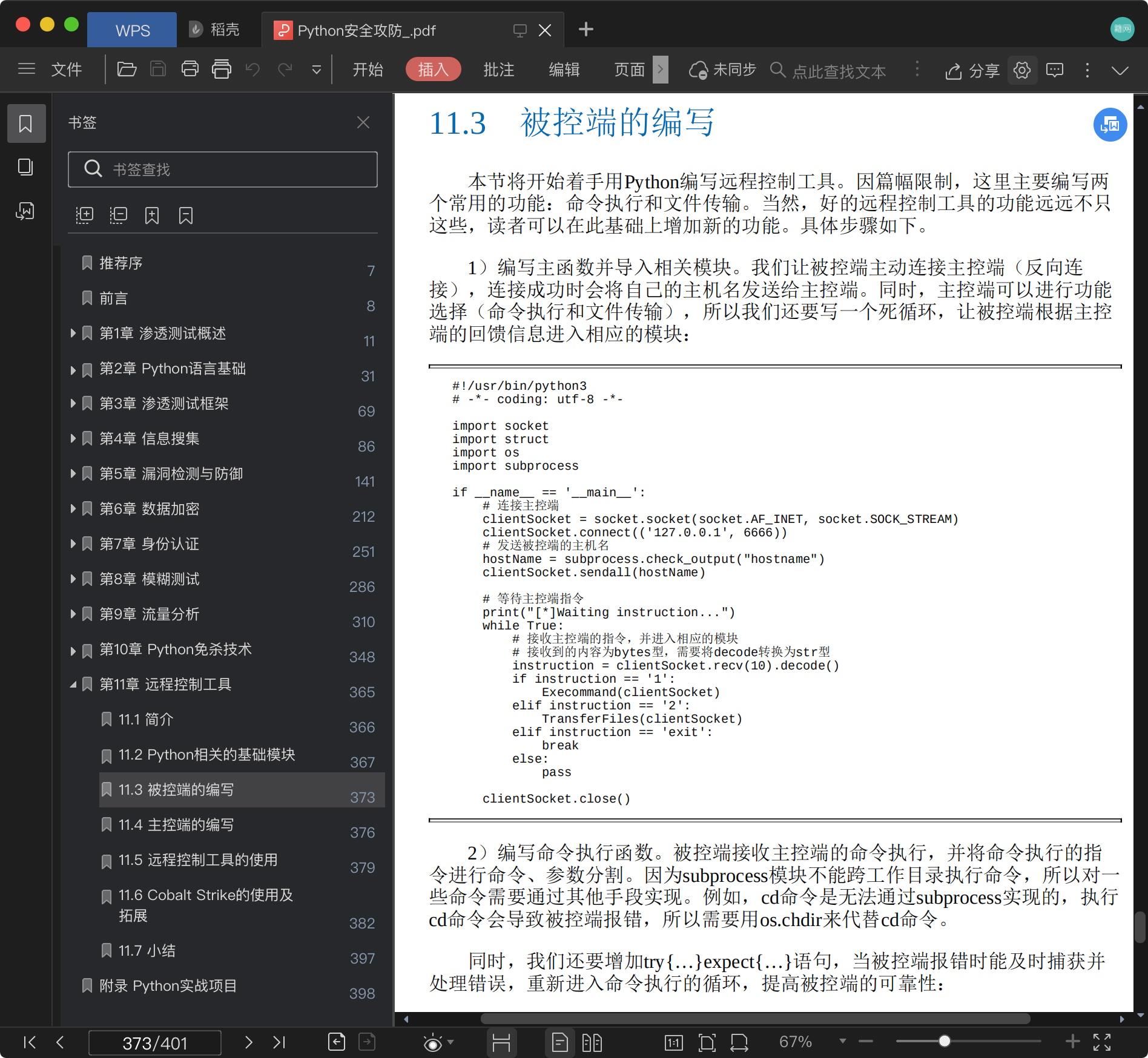
Task: Expand the 第2章 Python语言基础 bookmark
Action: tap(73, 369)
